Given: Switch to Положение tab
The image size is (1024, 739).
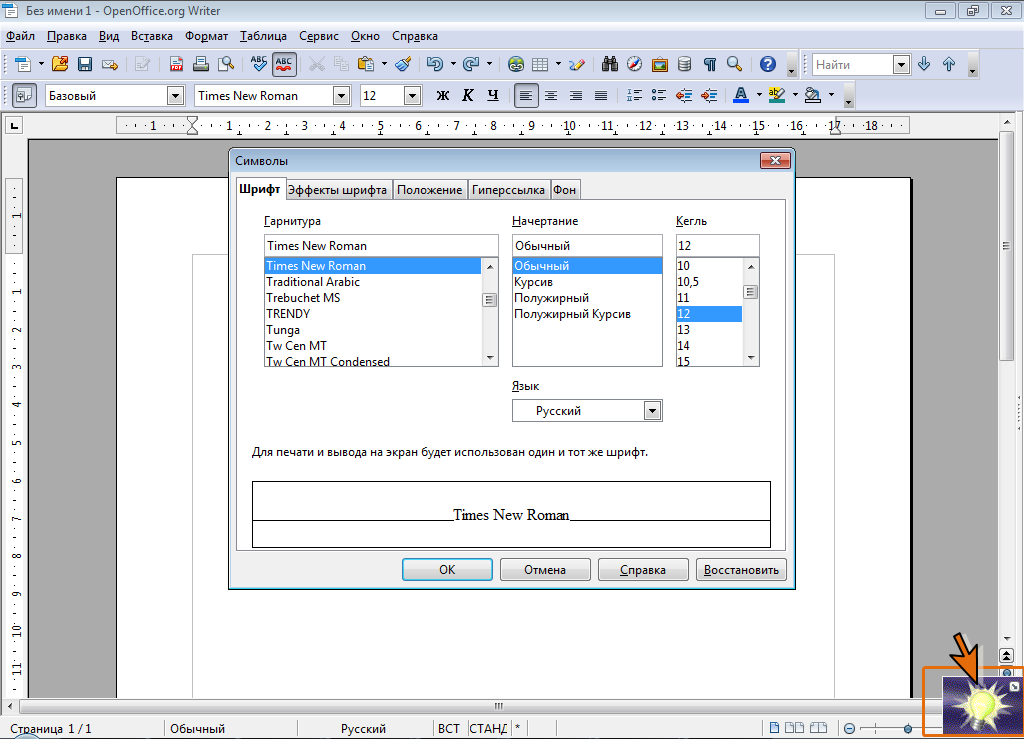Looking at the screenshot, I should click(x=430, y=190).
